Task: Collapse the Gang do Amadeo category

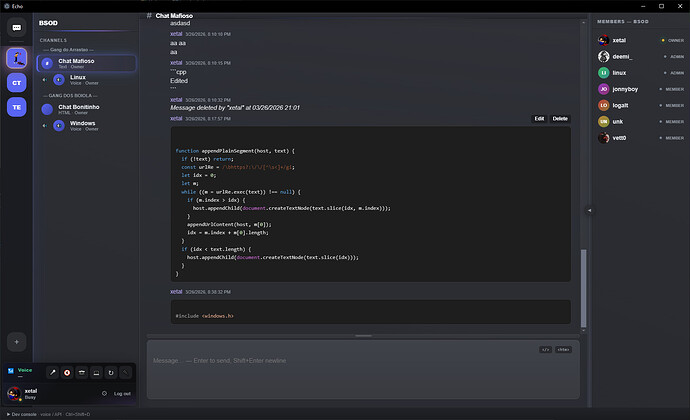Action: [68, 50]
